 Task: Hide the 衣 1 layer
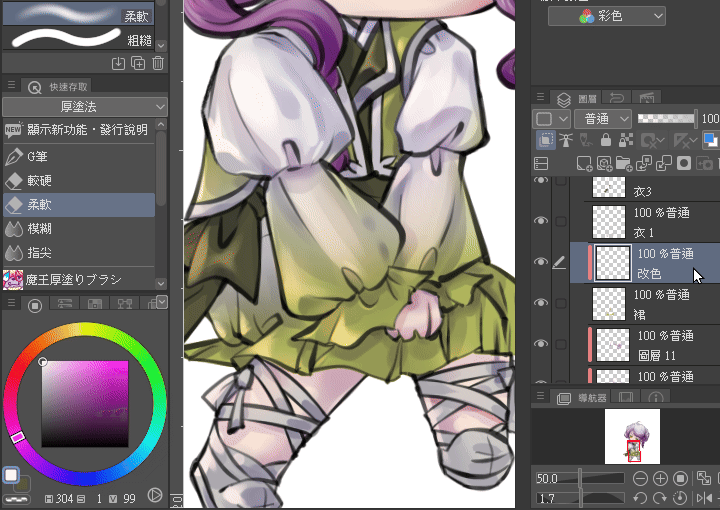541,221
